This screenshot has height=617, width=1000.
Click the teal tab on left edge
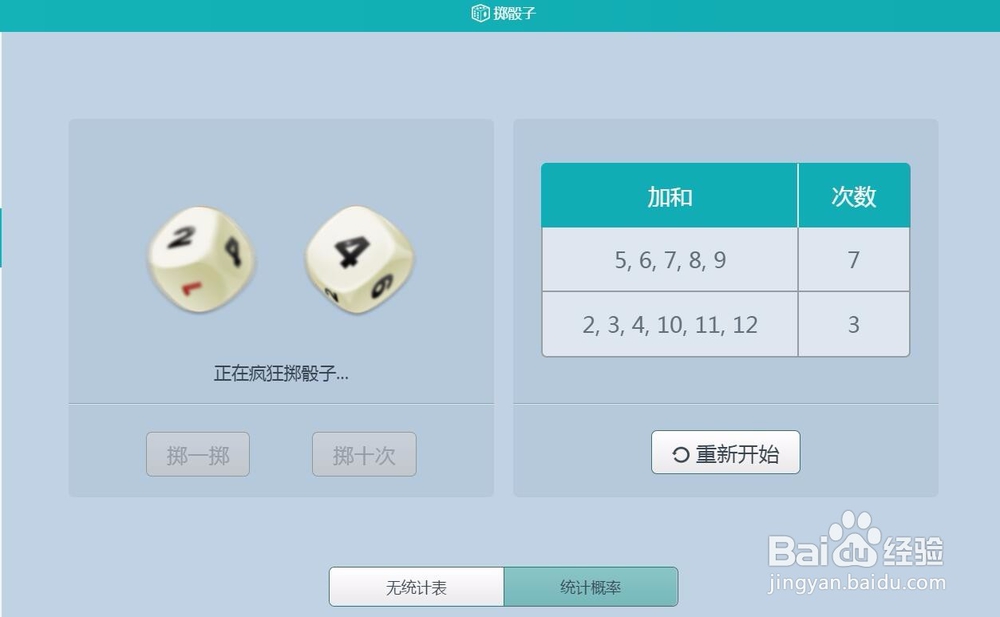tap(1, 237)
